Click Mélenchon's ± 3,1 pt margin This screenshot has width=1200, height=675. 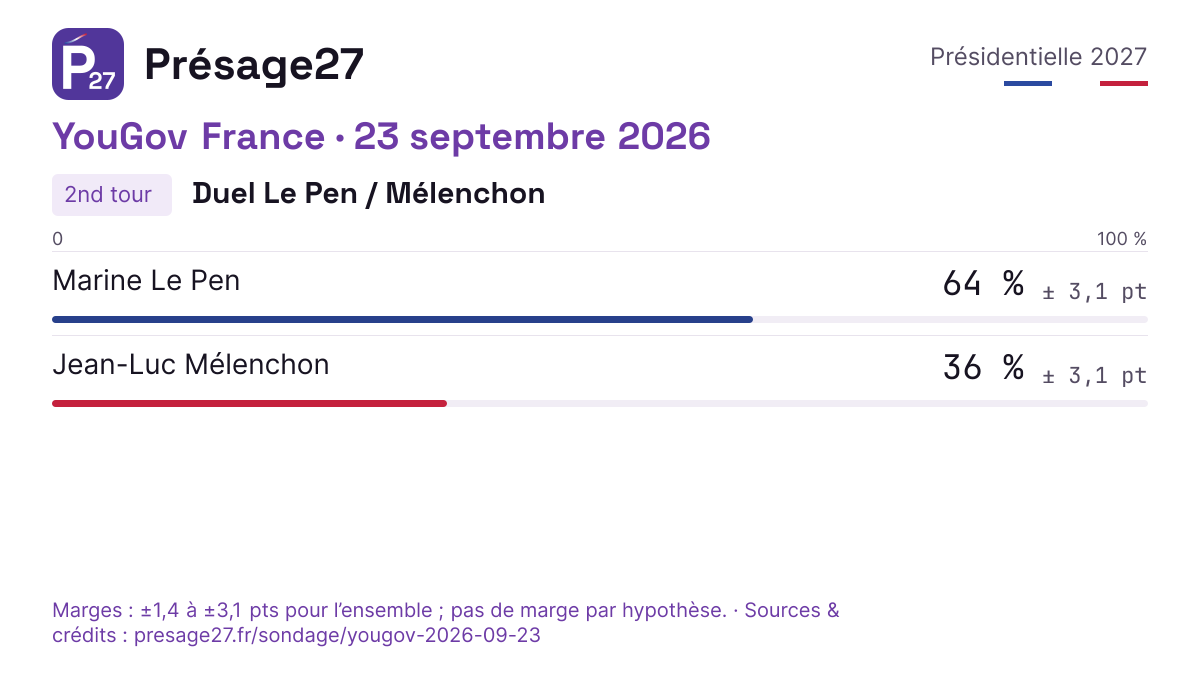(1095, 376)
